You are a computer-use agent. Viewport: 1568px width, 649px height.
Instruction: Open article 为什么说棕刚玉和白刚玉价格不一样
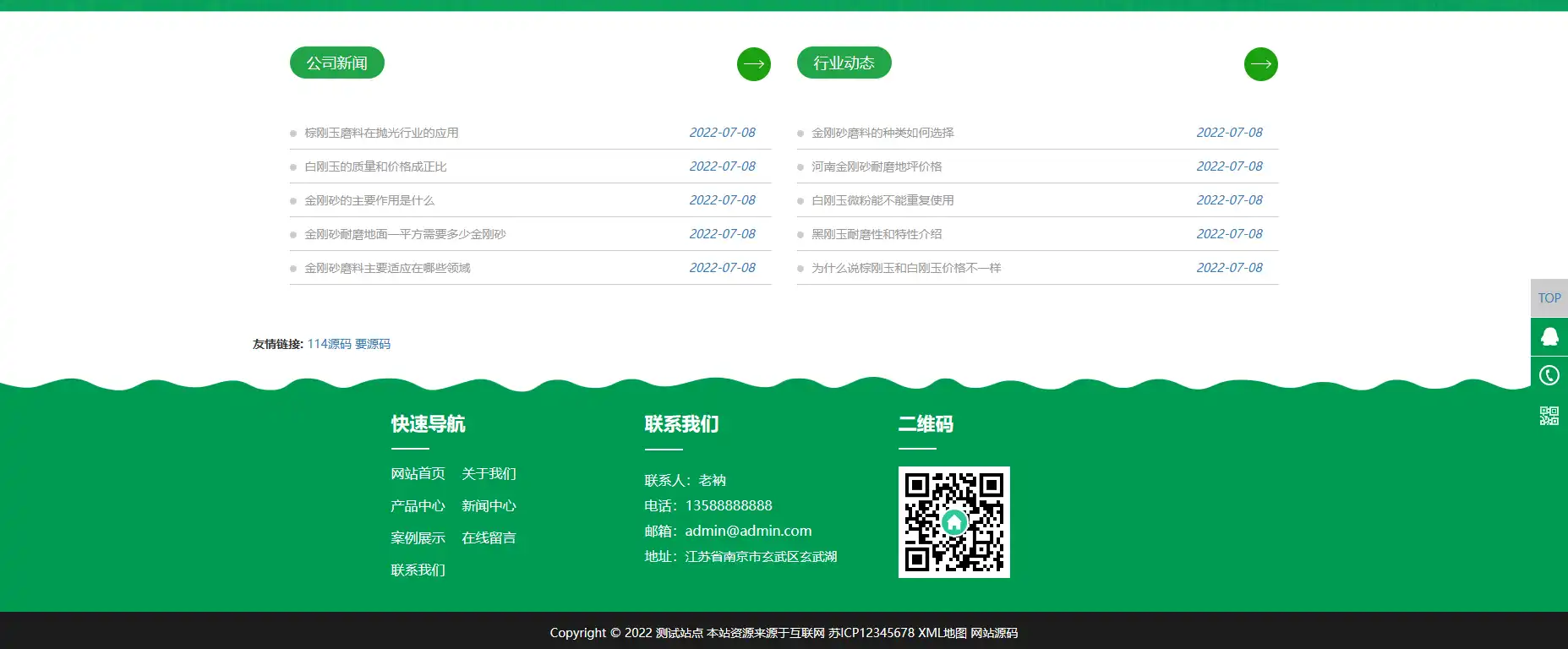point(906,268)
